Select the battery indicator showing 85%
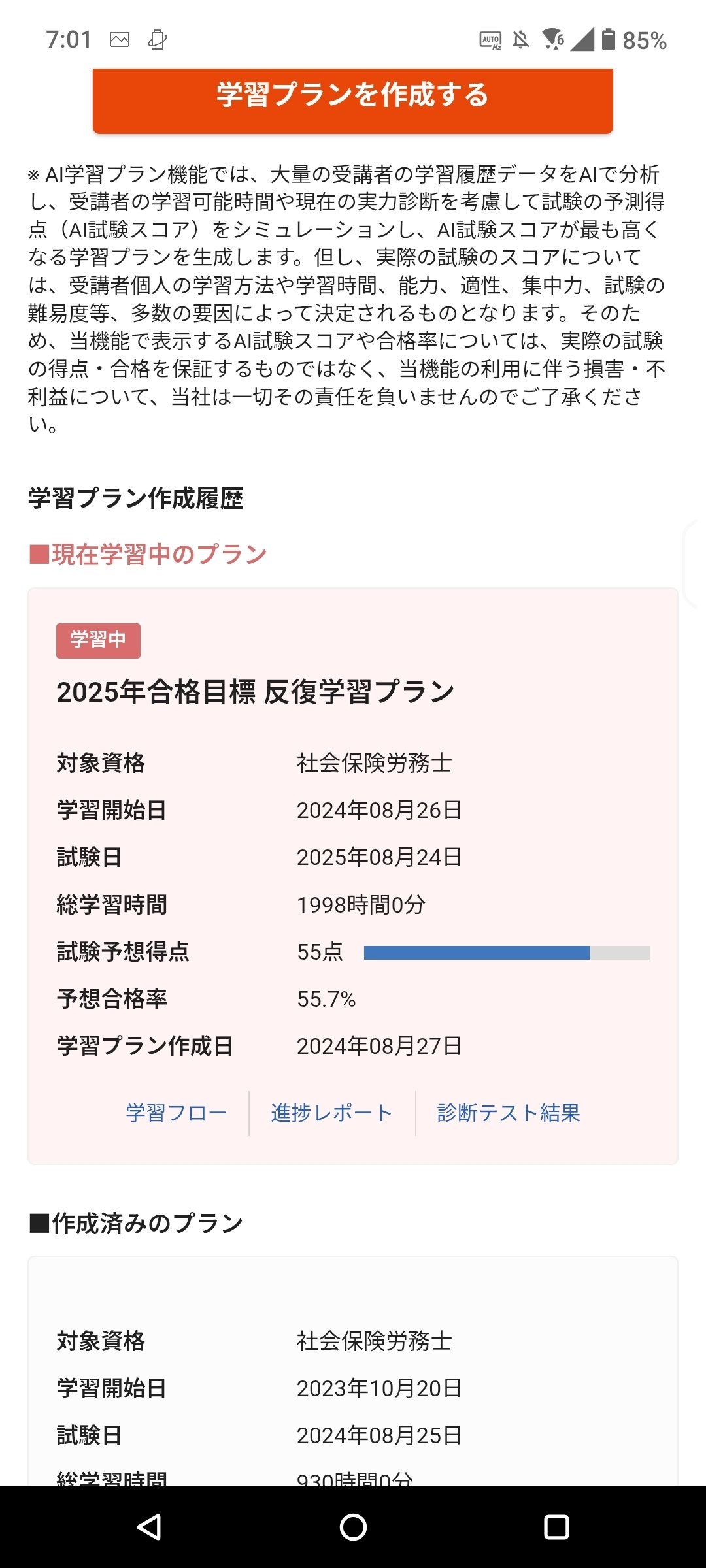Screen dimensions: 706x1568 [x=626, y=41]
